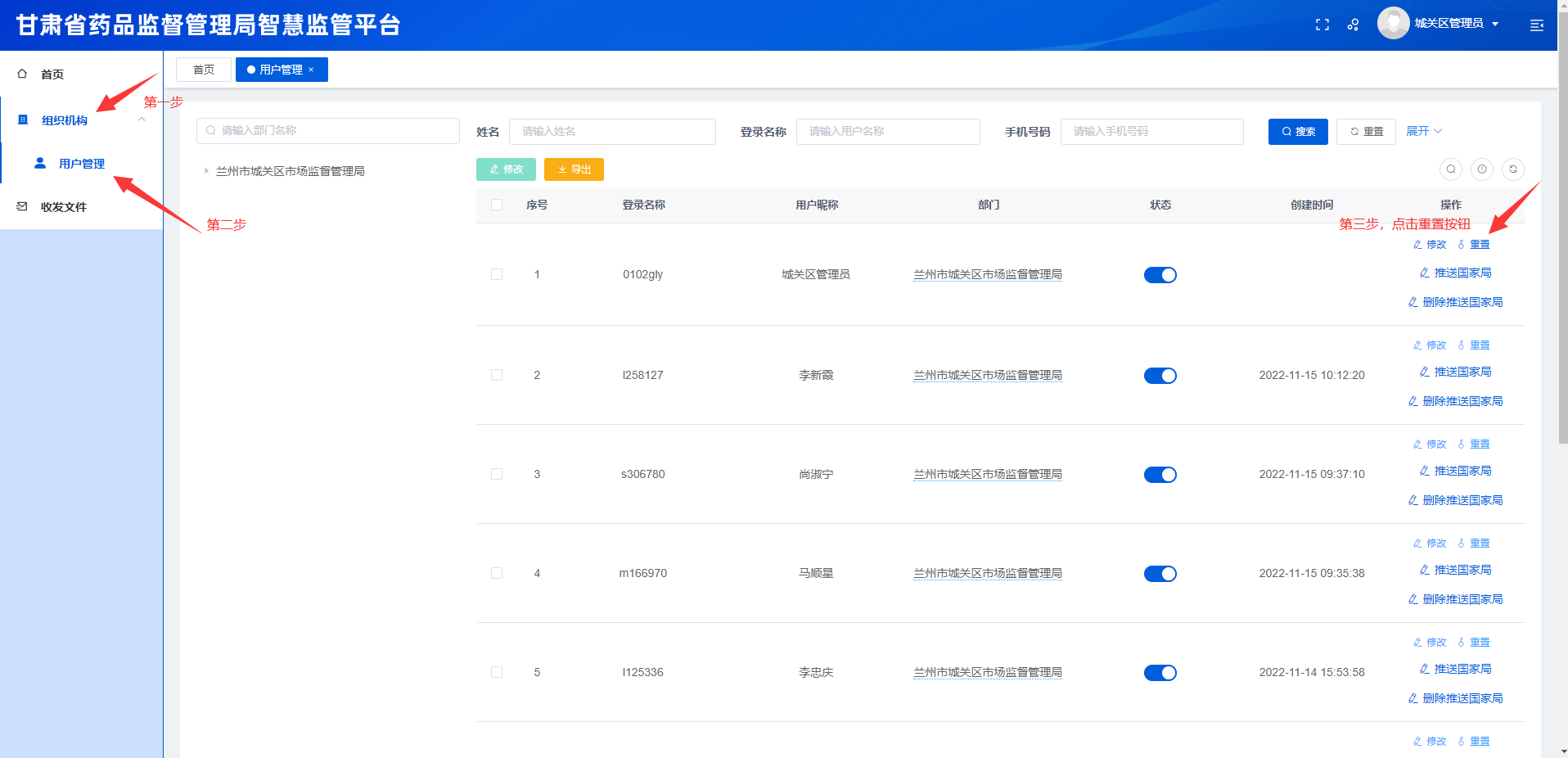Click the blue 搜索 button
This screenshot has width=1568, height=758.
click(1298, 132)
